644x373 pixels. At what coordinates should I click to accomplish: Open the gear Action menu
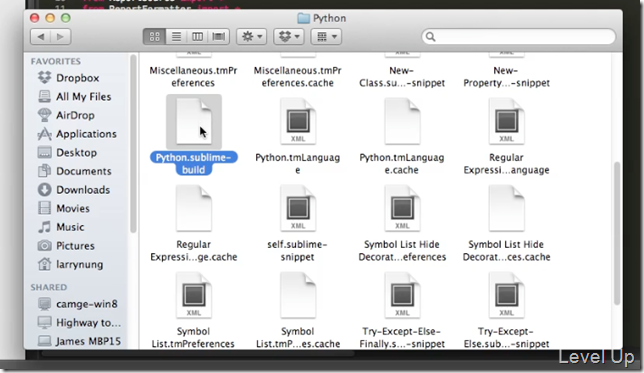point(252,37)
